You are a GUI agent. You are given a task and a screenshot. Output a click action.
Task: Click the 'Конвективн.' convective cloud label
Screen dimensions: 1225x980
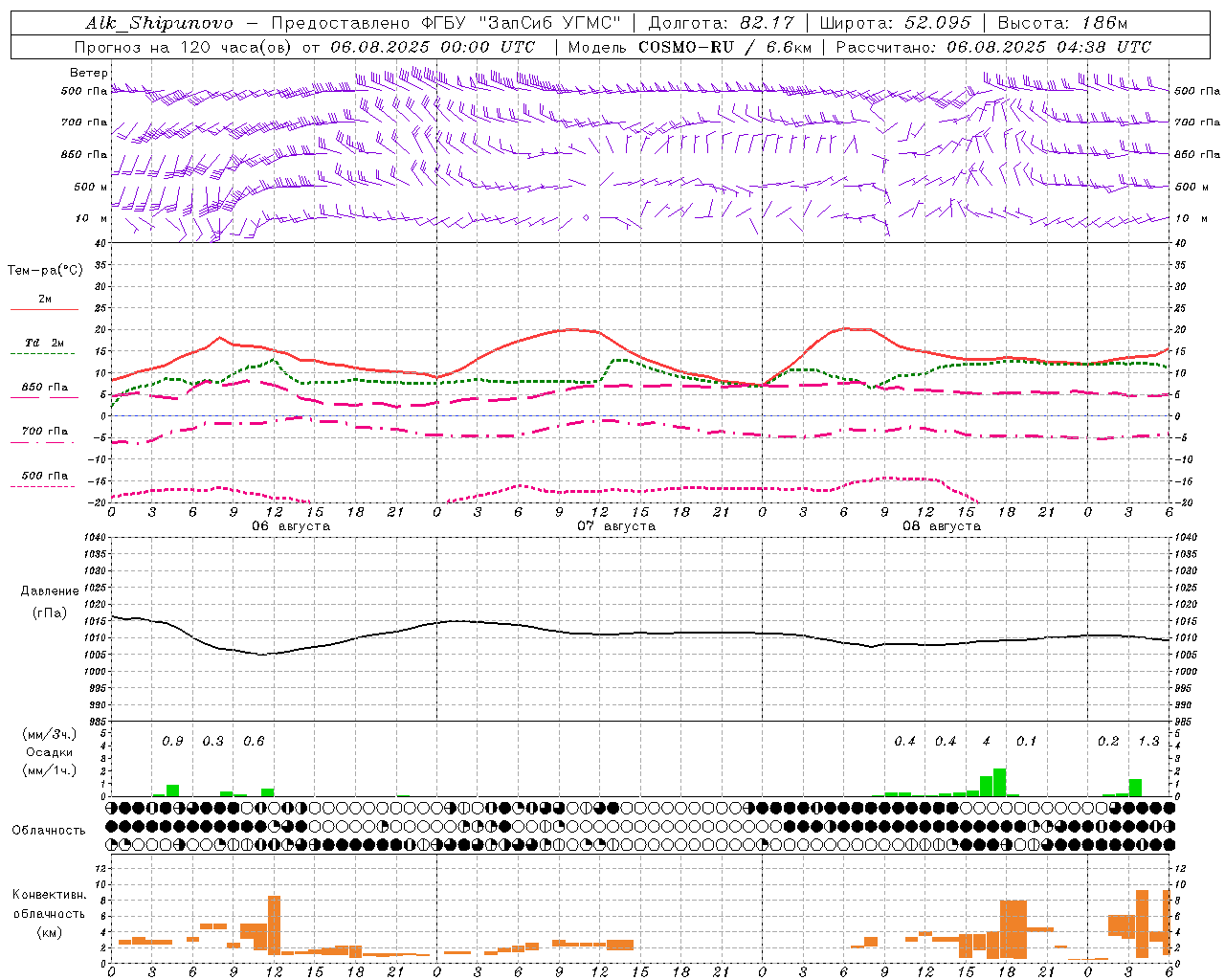tap(50, 895)
